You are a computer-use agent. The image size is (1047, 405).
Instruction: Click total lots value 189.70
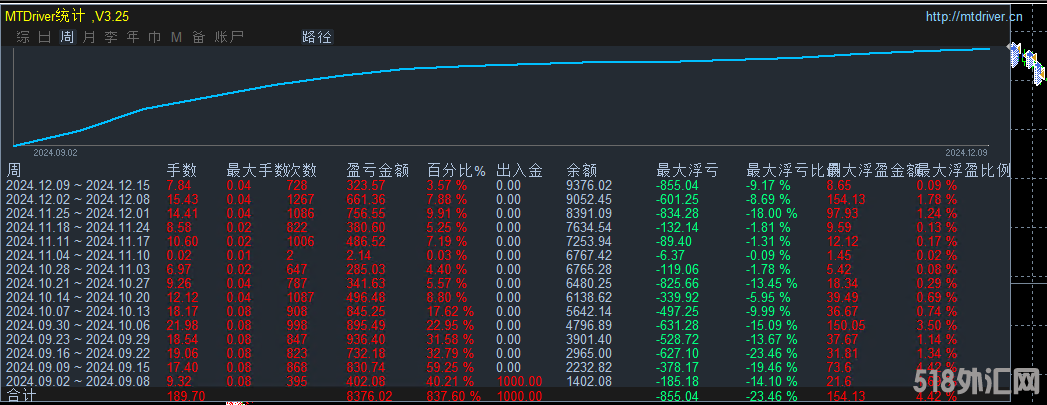pyautogui.click(x=186, y=397)
